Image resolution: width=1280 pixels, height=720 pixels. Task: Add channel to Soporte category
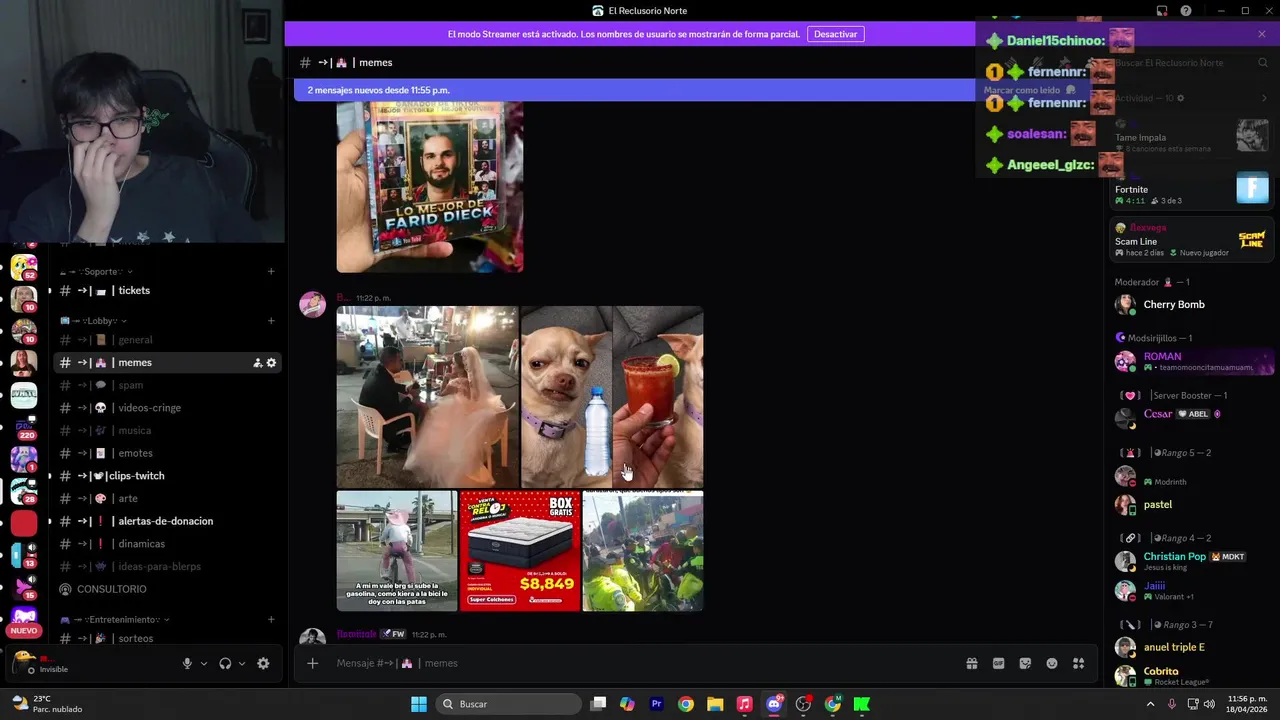click(271, 271)
